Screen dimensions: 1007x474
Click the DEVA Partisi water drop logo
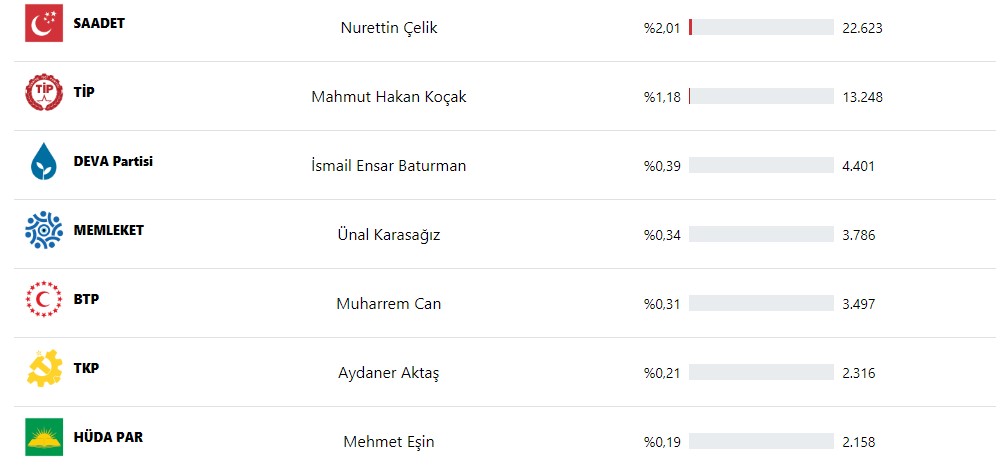click(x=44, y=161)
